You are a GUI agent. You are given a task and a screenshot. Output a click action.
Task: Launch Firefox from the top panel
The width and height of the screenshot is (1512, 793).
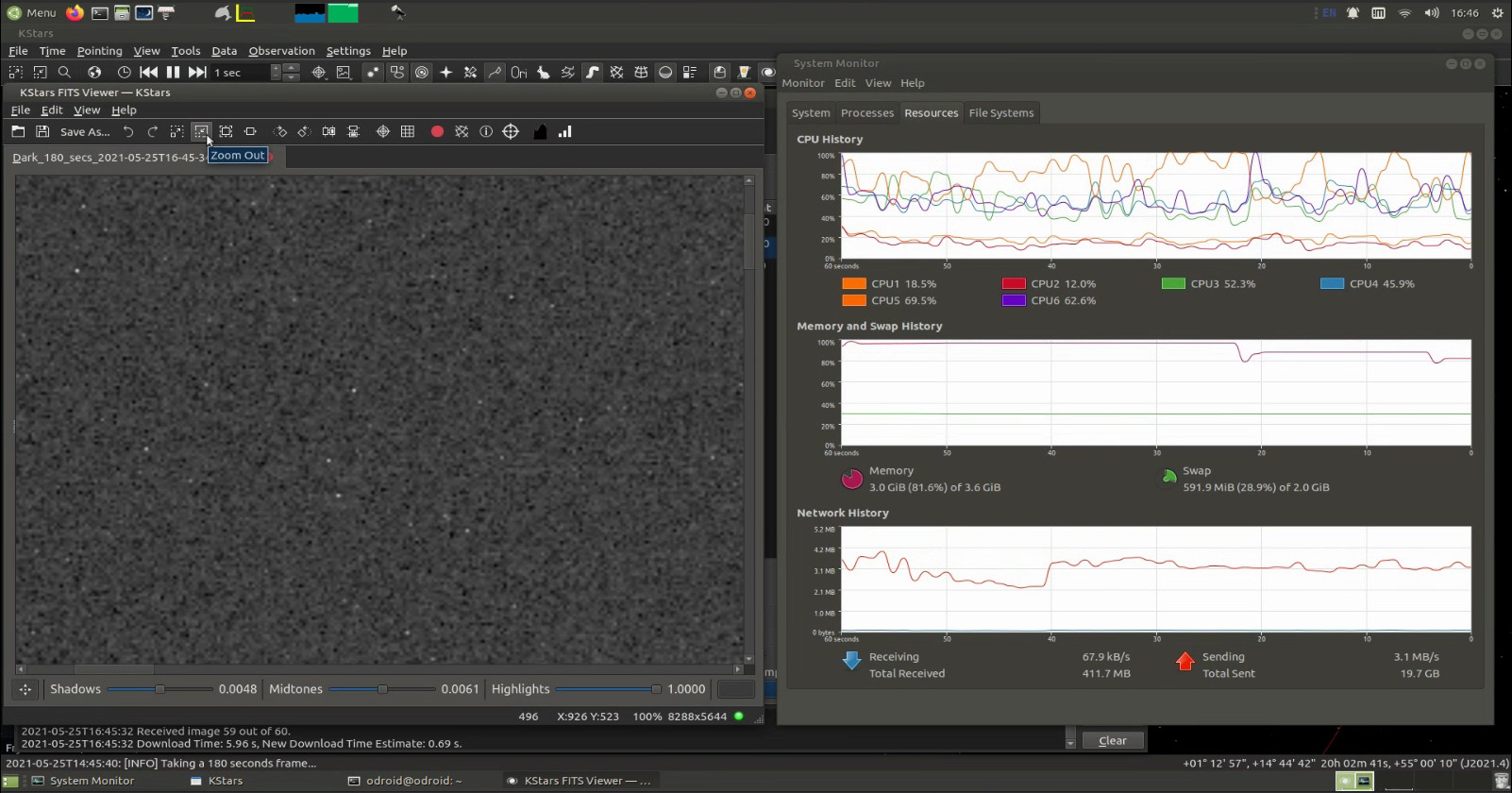click(x=75, y=13)
